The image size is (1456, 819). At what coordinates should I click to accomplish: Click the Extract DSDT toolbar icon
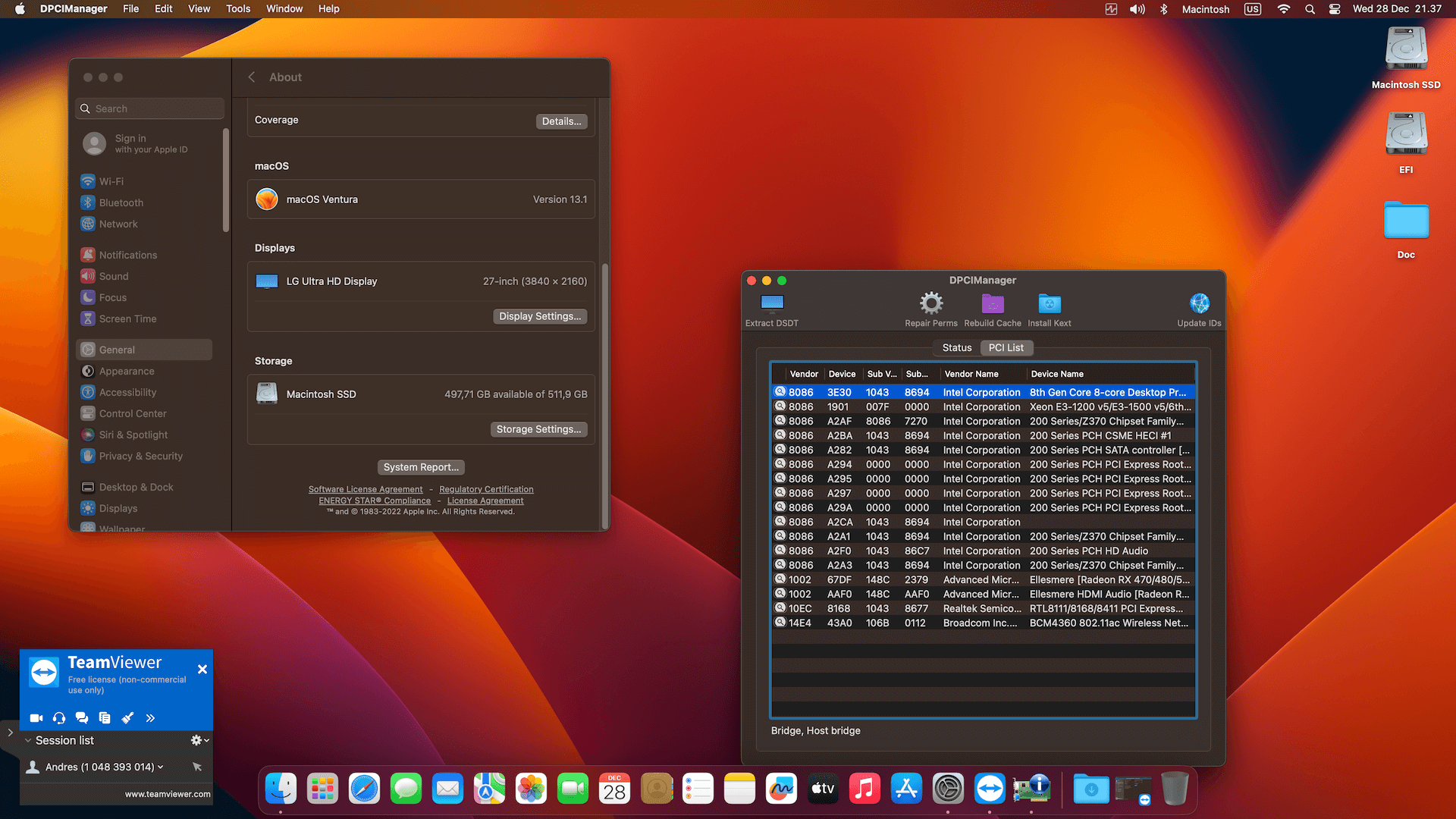(x=772, y=303)
